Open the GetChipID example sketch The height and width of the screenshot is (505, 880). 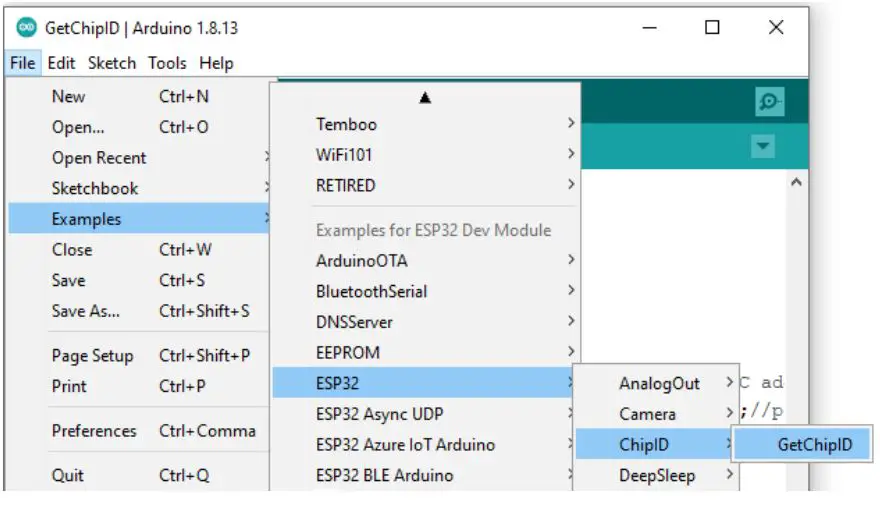click(x=814, y=445)
